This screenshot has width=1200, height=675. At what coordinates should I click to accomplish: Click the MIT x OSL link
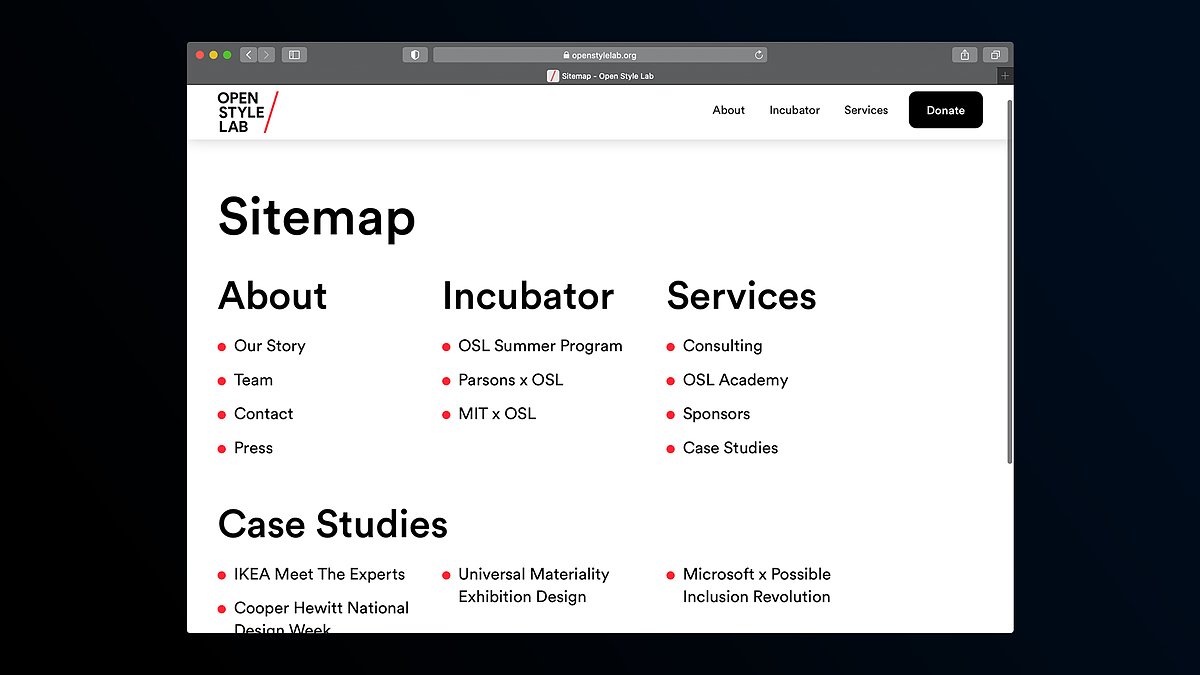tap(496, 413)
